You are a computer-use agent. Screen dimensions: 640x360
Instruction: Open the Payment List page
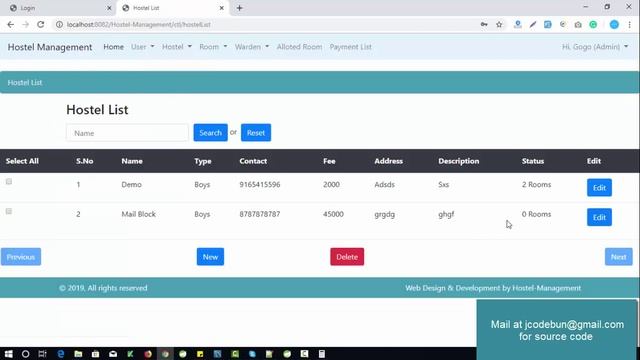(x=351, y=47)
